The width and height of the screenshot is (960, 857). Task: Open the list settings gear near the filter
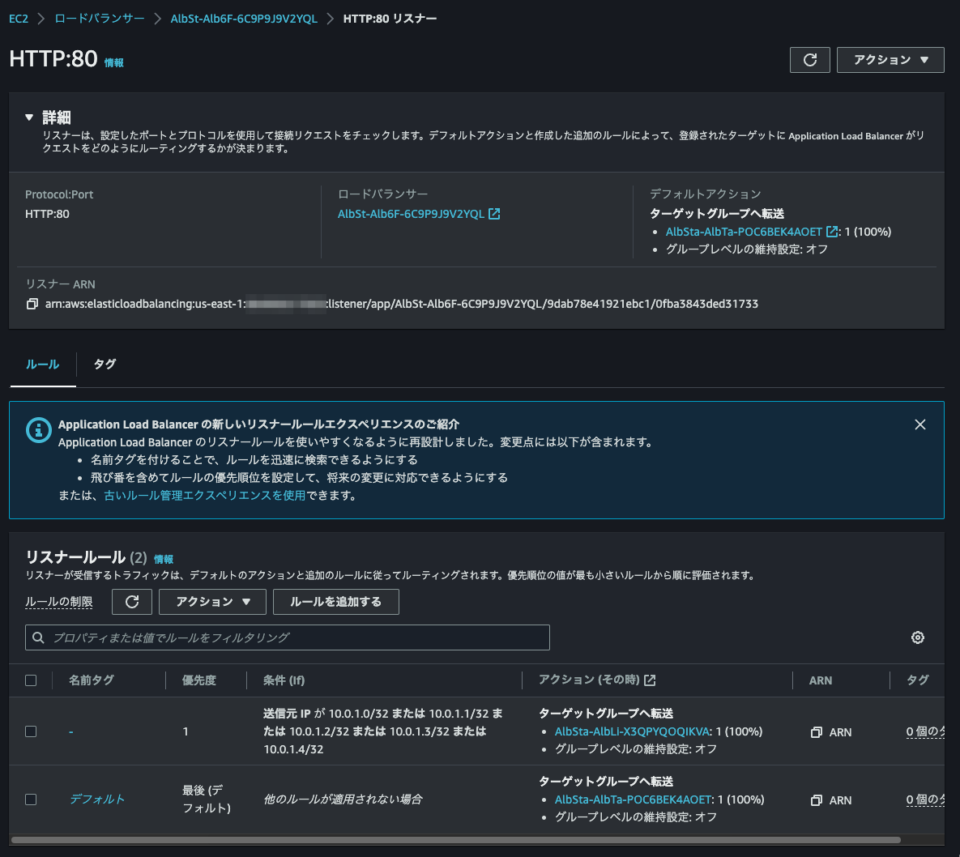click(917, 637)
